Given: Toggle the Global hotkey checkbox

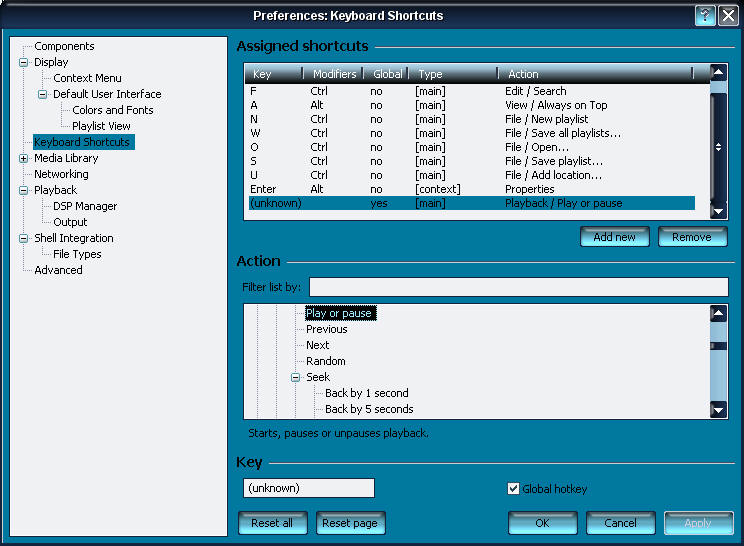Looking at the screenshot, I should point(514,489).
